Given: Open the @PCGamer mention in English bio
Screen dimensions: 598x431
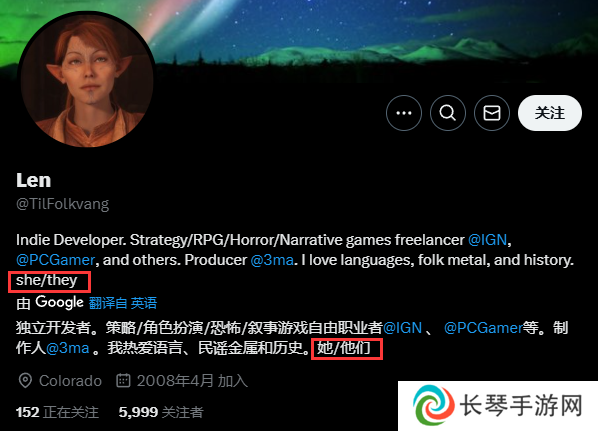Looking at the screenshot, I should [55, 260].
